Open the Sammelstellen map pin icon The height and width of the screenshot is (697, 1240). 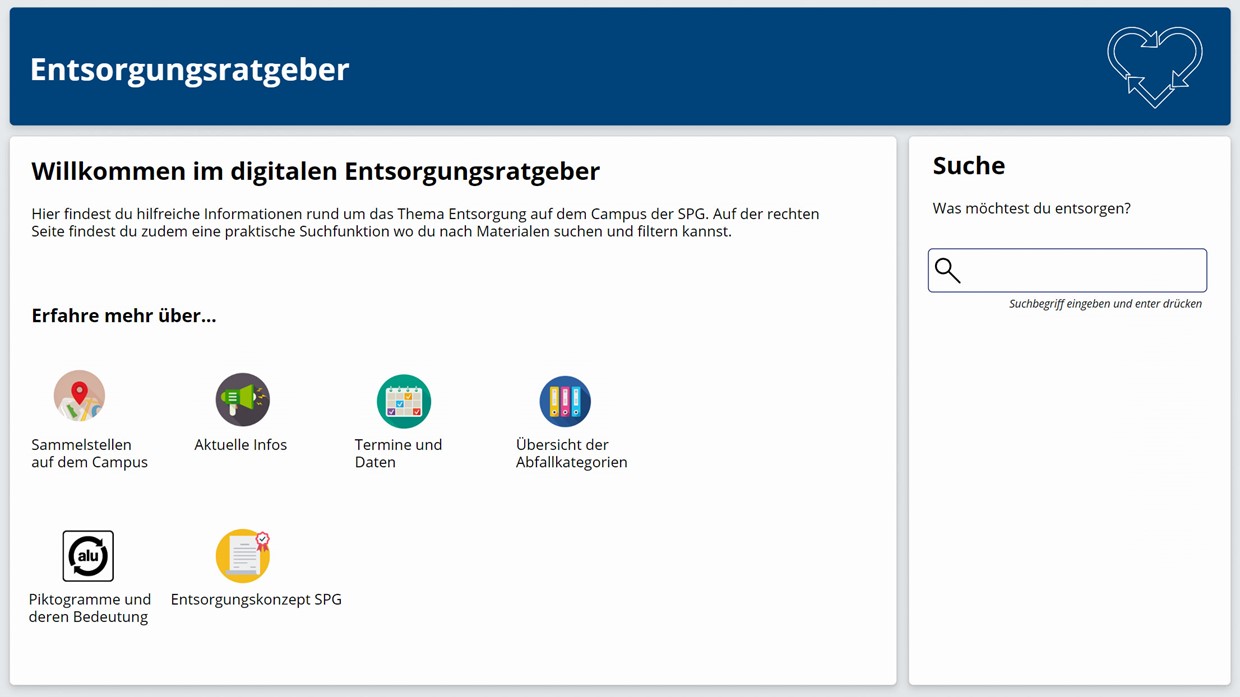tap(79, 396)
